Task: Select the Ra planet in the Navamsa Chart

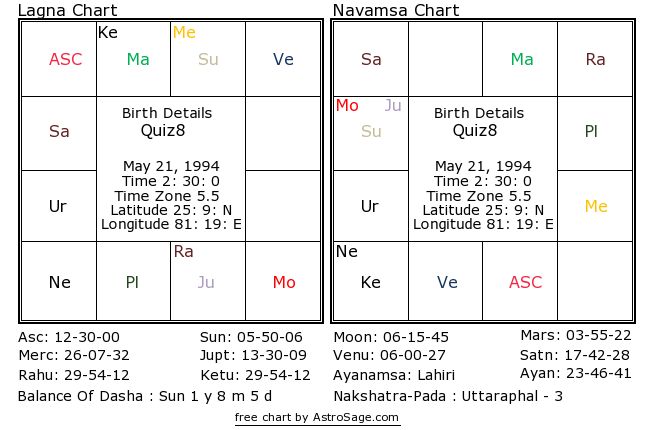Action: [596, 60]
